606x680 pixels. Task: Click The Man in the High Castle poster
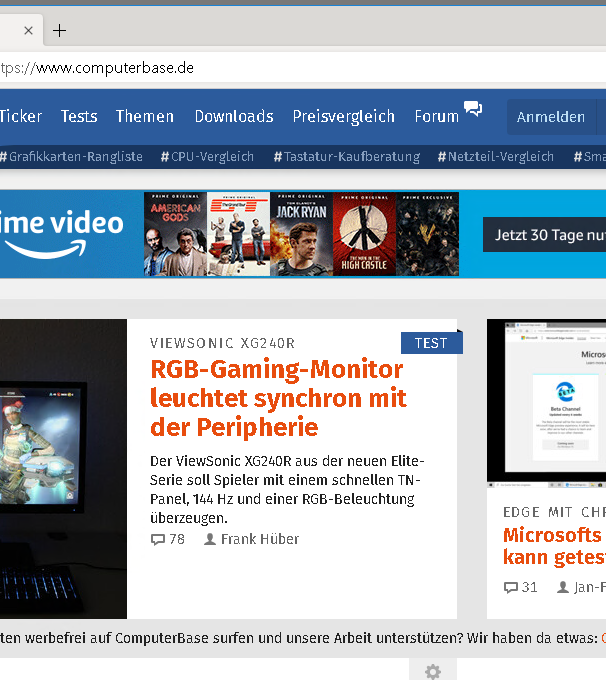point(364,234)
